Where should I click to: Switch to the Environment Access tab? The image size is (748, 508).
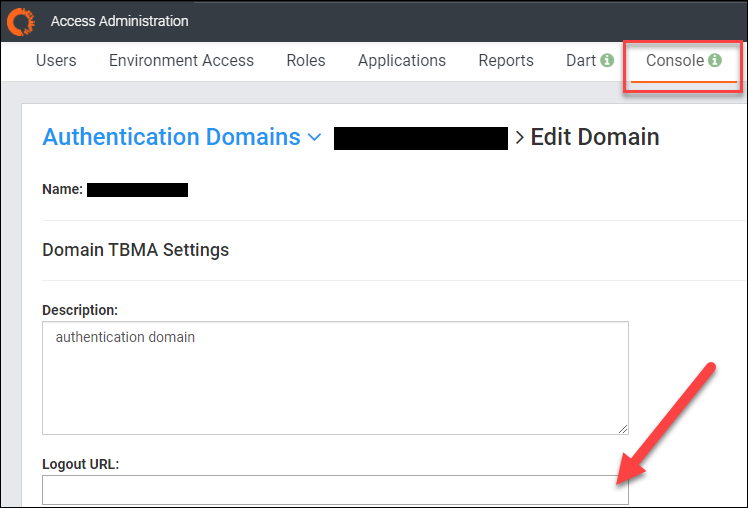(x=181, y=61)
